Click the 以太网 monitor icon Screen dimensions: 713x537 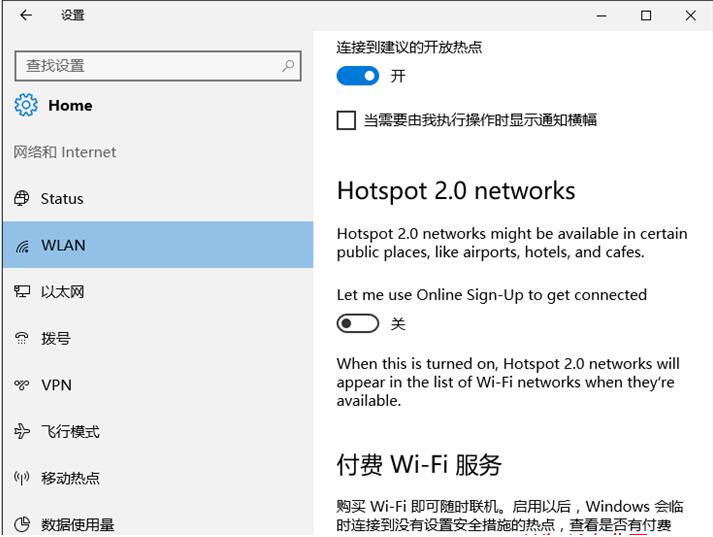pos(22,291)
